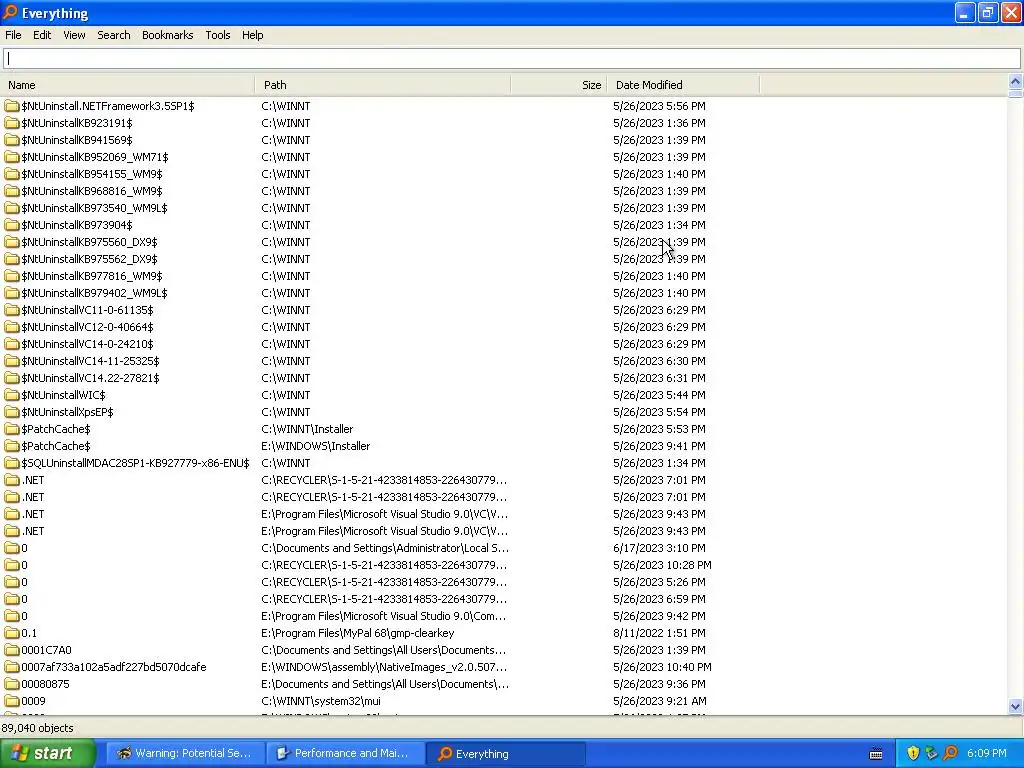Screen dimensions: 1024x768
Task: Select the folder icon of $NtUninstallXpsEP$
Action: point(12,411)
